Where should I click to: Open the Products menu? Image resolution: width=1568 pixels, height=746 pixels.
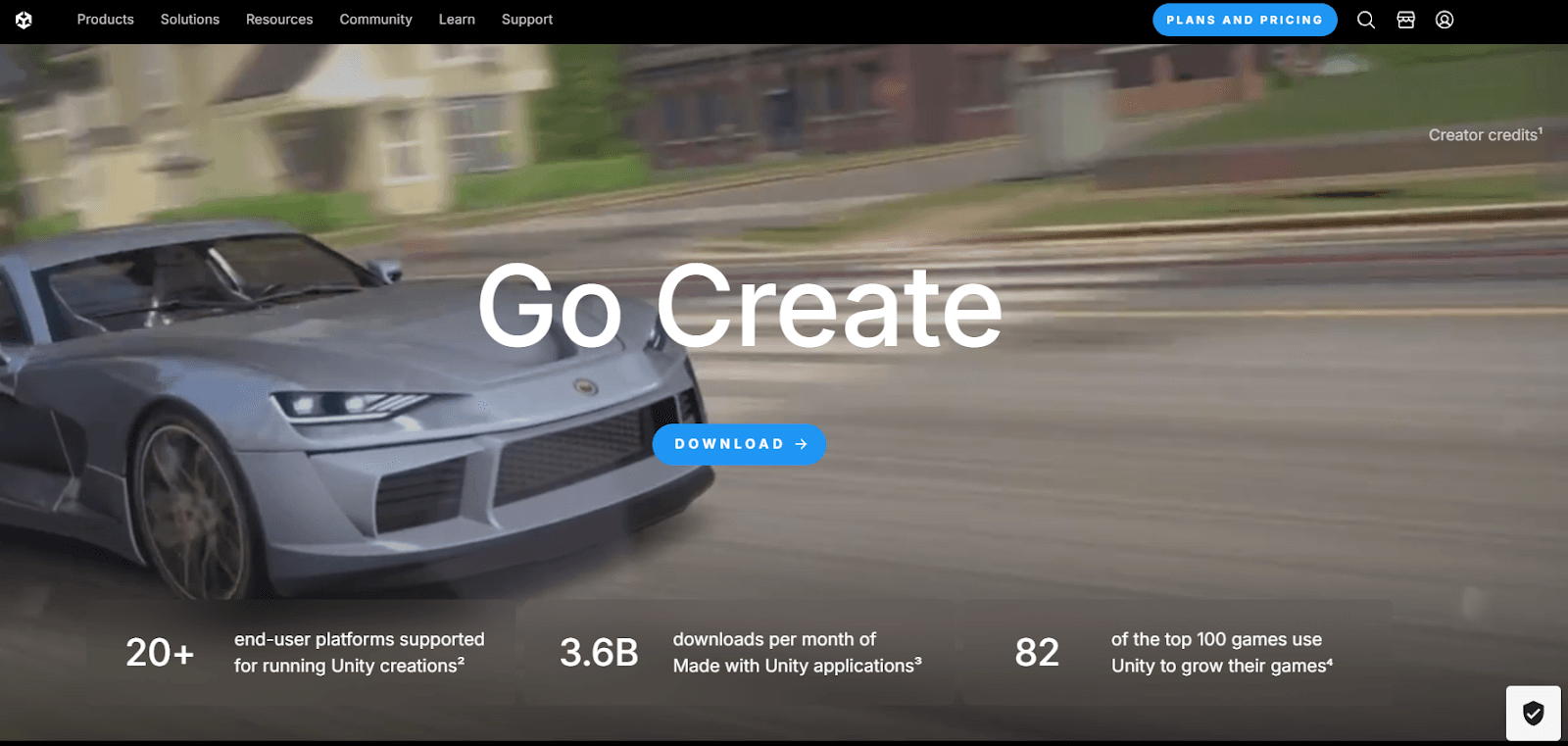pyautogui.click(x=106, y=20)
